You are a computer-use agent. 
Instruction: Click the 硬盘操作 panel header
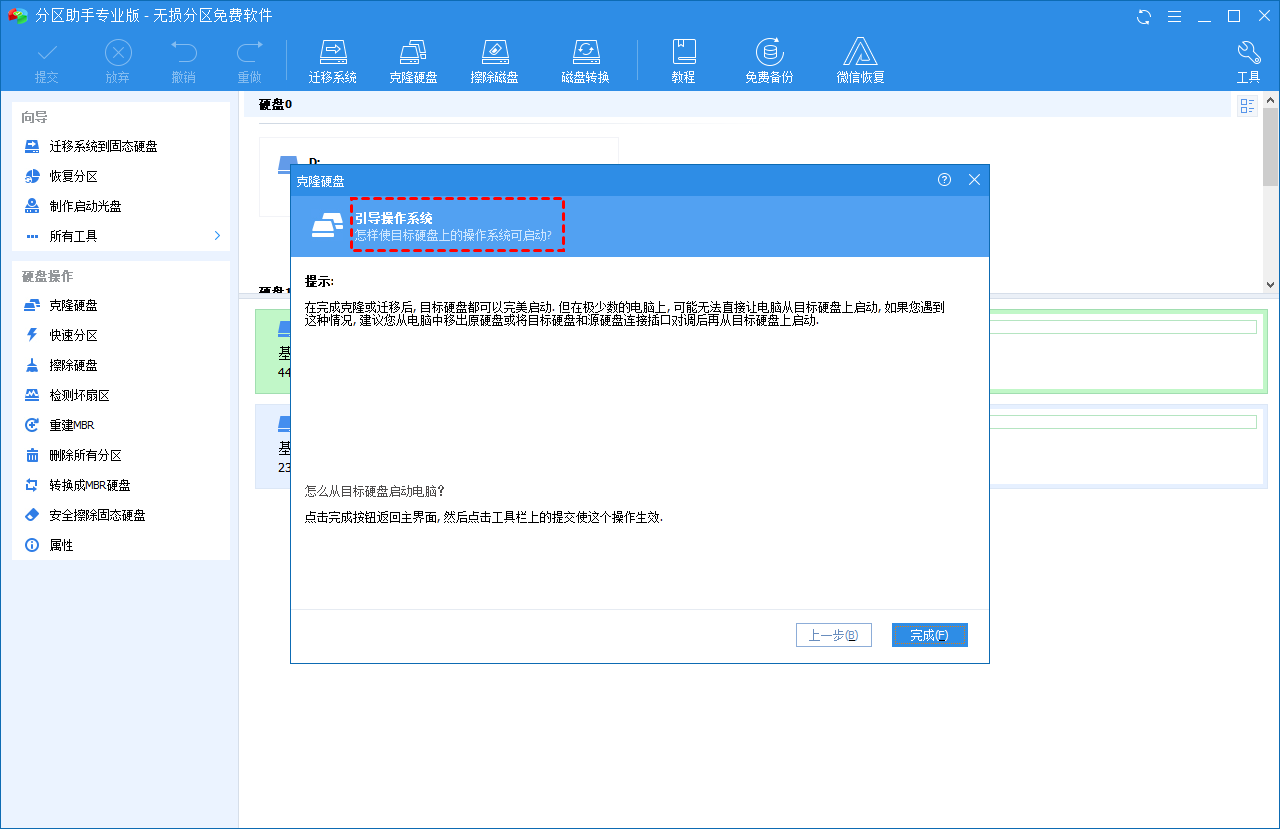pyautogui.click(x=47, y=276)
